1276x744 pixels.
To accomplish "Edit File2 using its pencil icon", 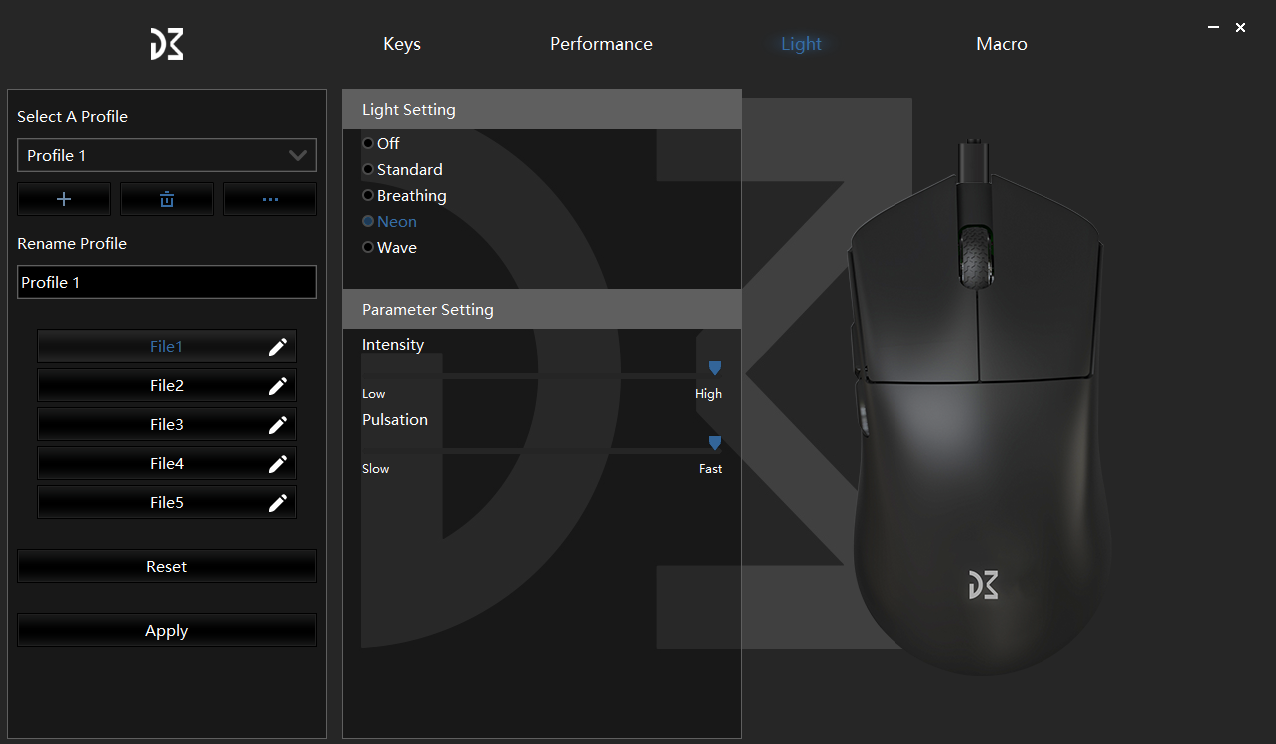I will pos(278,386).
